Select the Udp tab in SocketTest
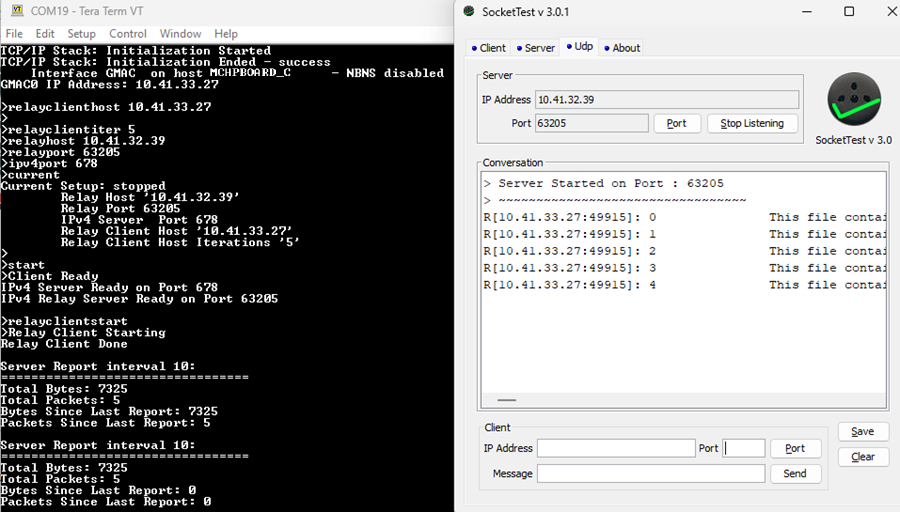The width and height of the screenshot is (900, 512). (x=580, y=46)
